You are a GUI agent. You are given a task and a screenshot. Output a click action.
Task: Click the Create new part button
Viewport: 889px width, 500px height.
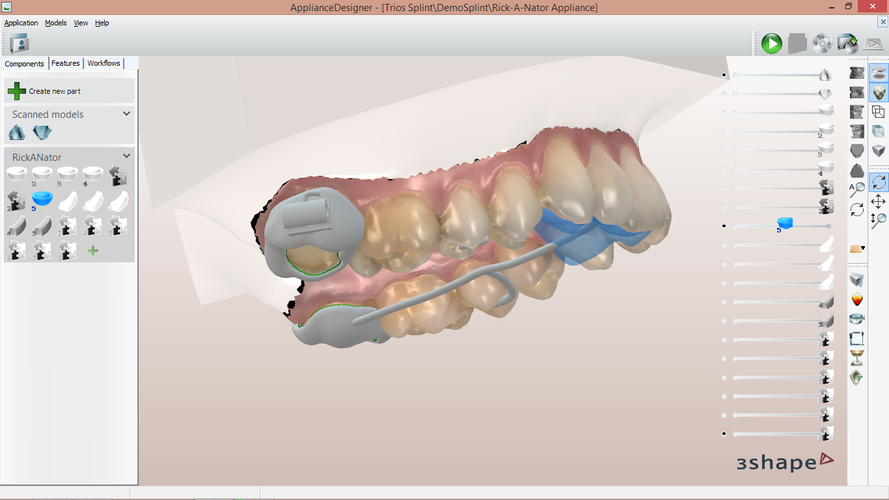click(69, 91)
